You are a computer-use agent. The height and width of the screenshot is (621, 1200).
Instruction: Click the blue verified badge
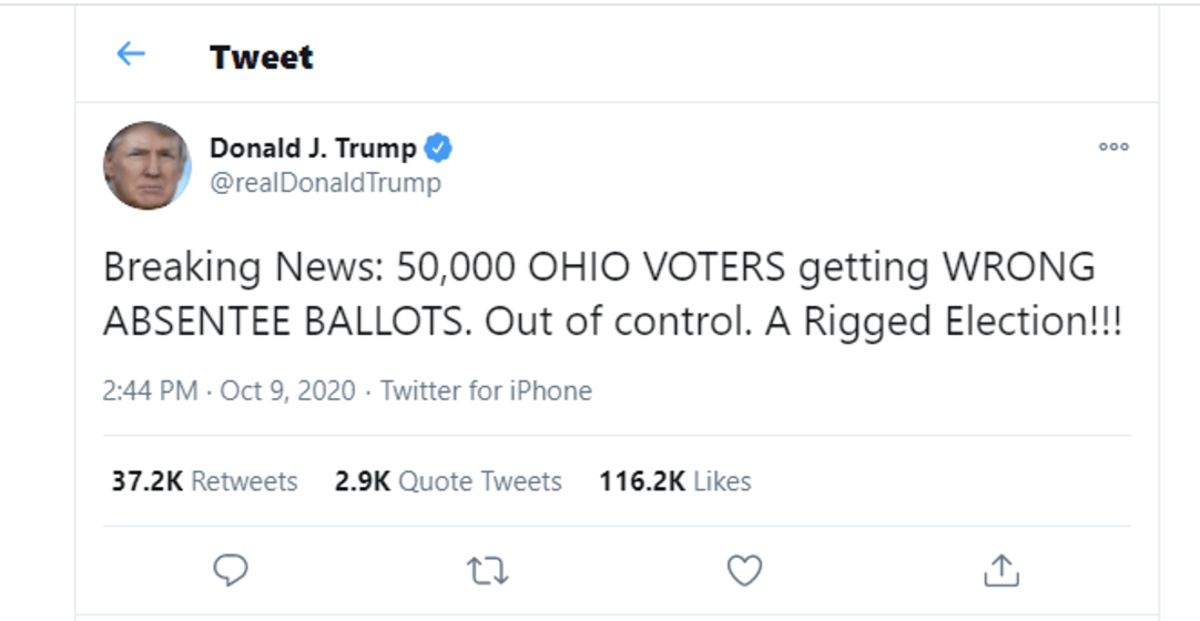[438, 148]
